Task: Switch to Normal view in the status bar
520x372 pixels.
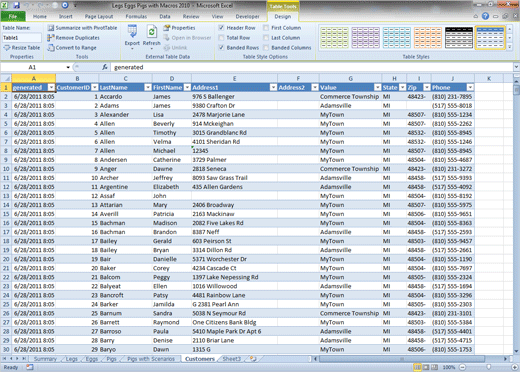Action: (x=417, y=367)
